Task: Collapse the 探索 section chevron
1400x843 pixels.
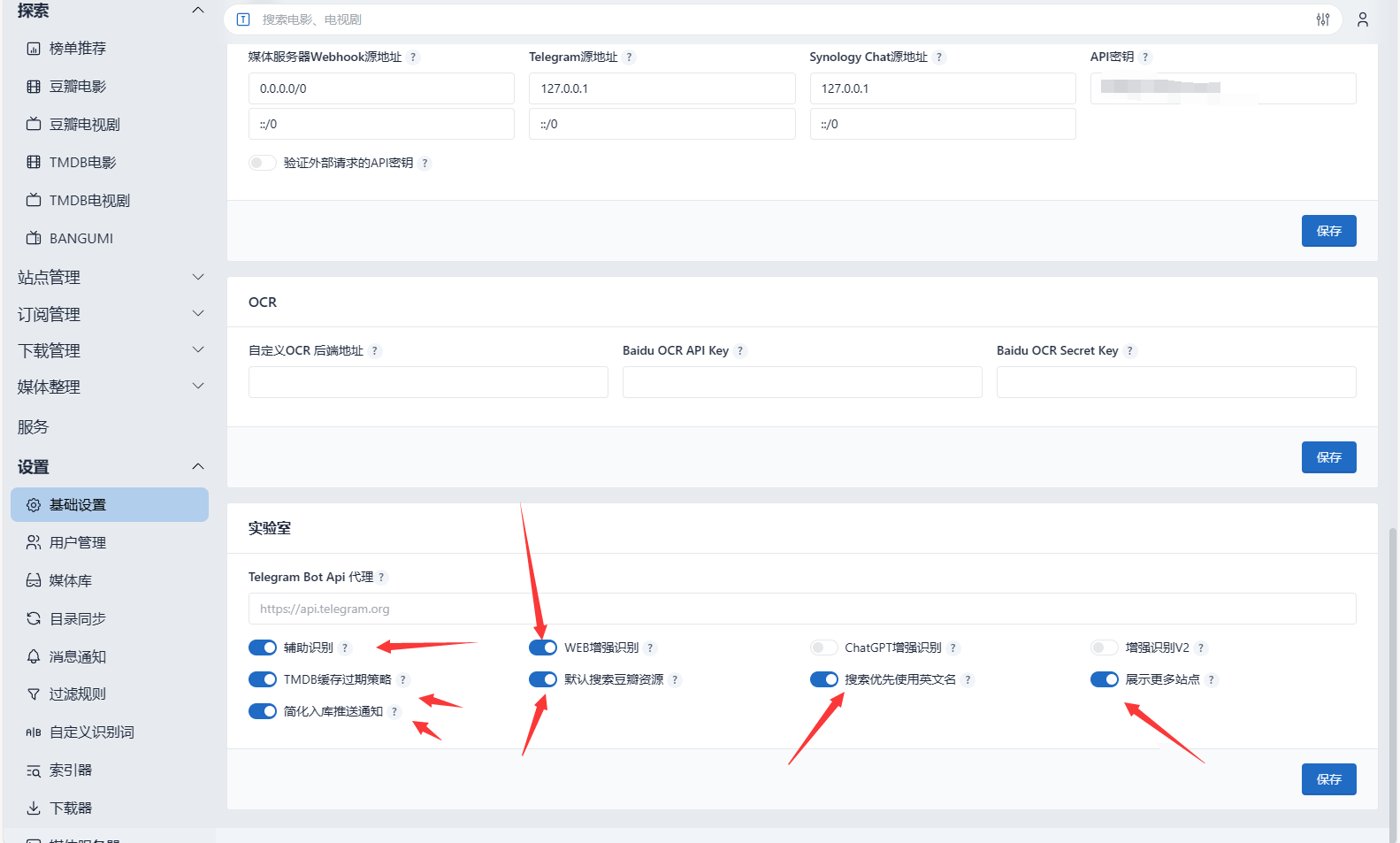Action: click(x=198, y=11)
